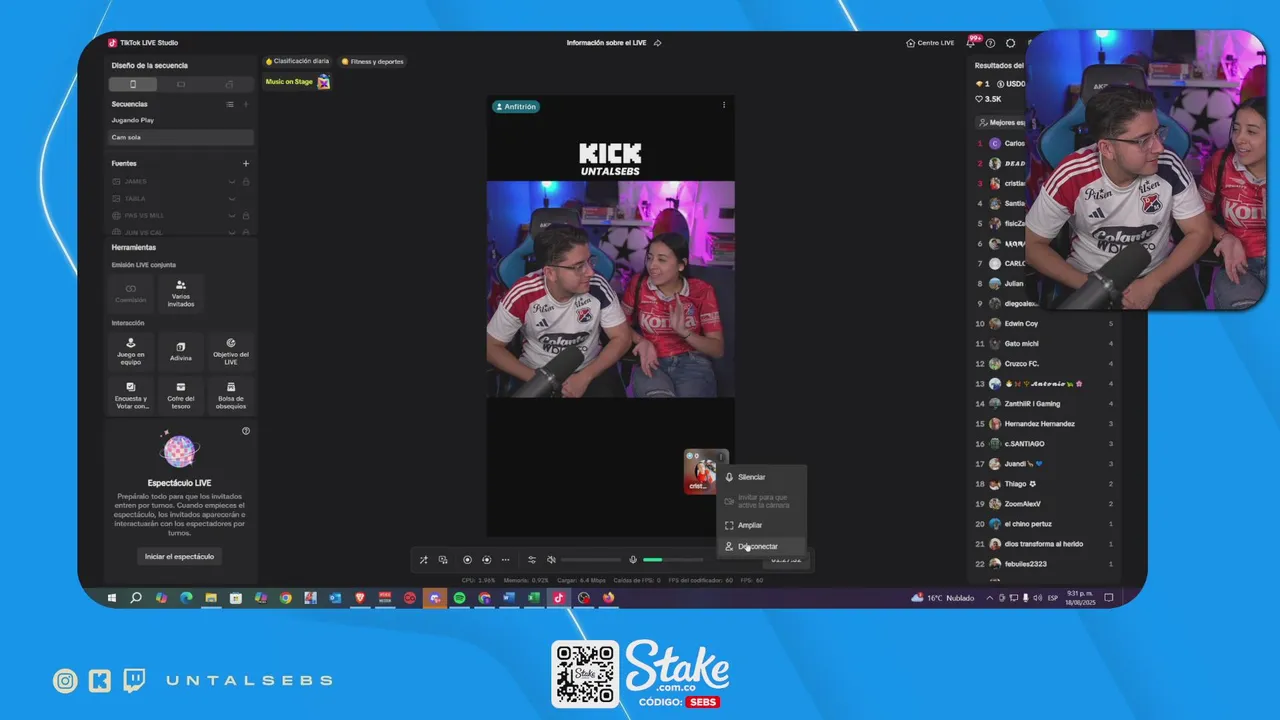1280x720 pixels.
Task: Expand the PNS VS MILL source chevron
Action: tap(232, 215)
